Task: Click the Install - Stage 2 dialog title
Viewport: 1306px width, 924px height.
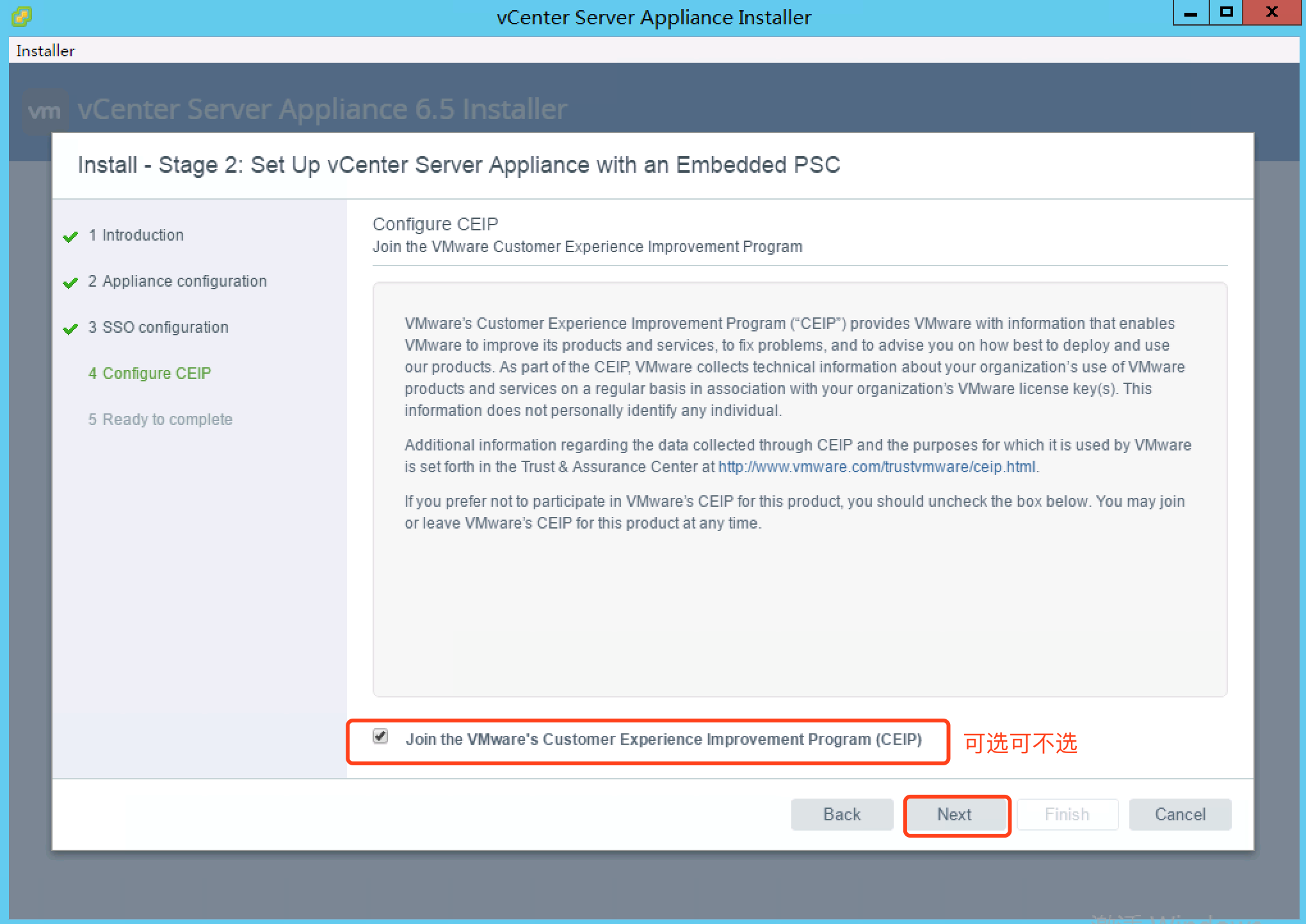Action: coord(458,165)
